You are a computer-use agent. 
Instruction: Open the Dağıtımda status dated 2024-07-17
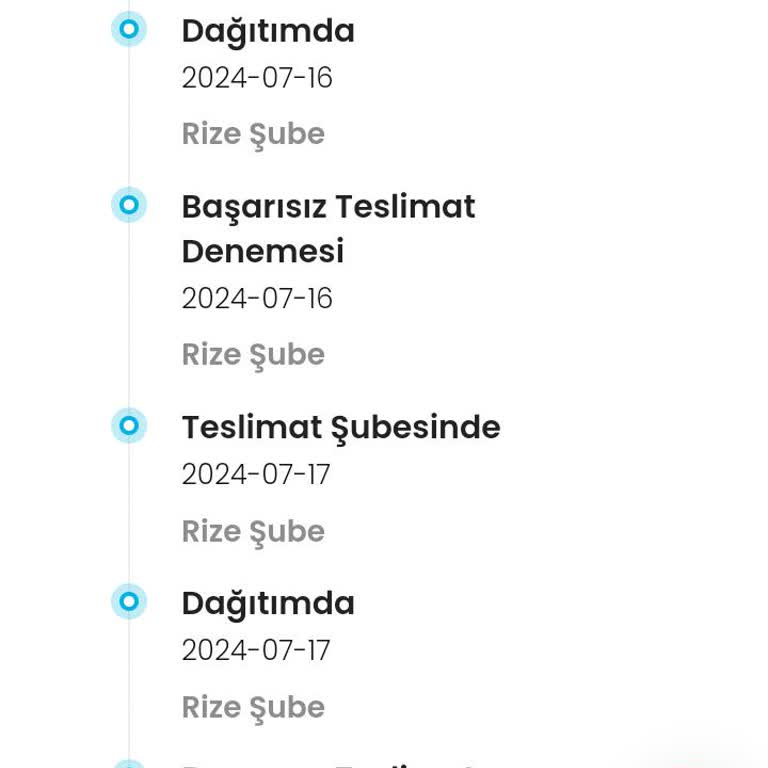coord(268,603)
